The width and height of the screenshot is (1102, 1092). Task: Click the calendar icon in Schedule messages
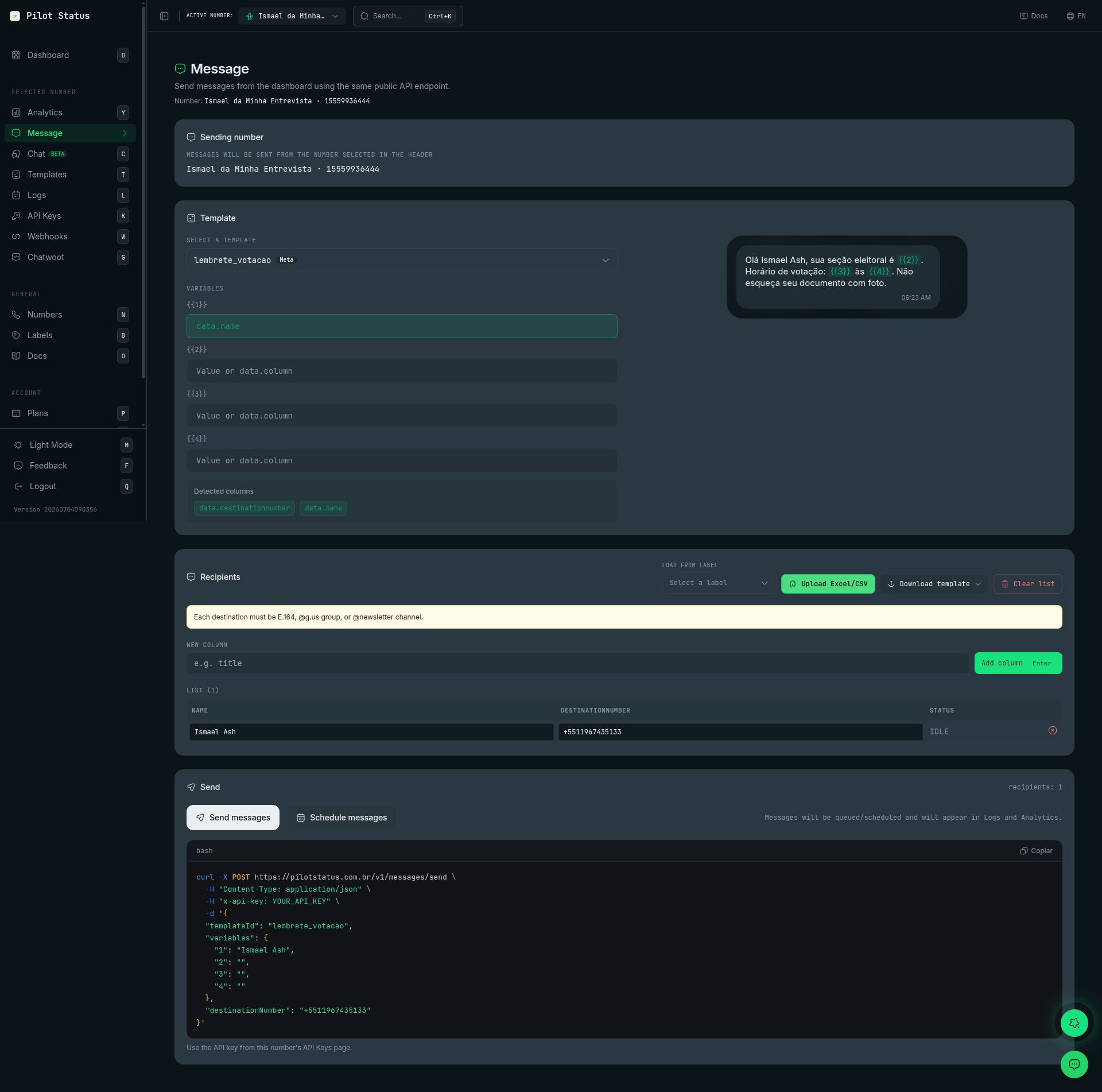coord(301,818)
